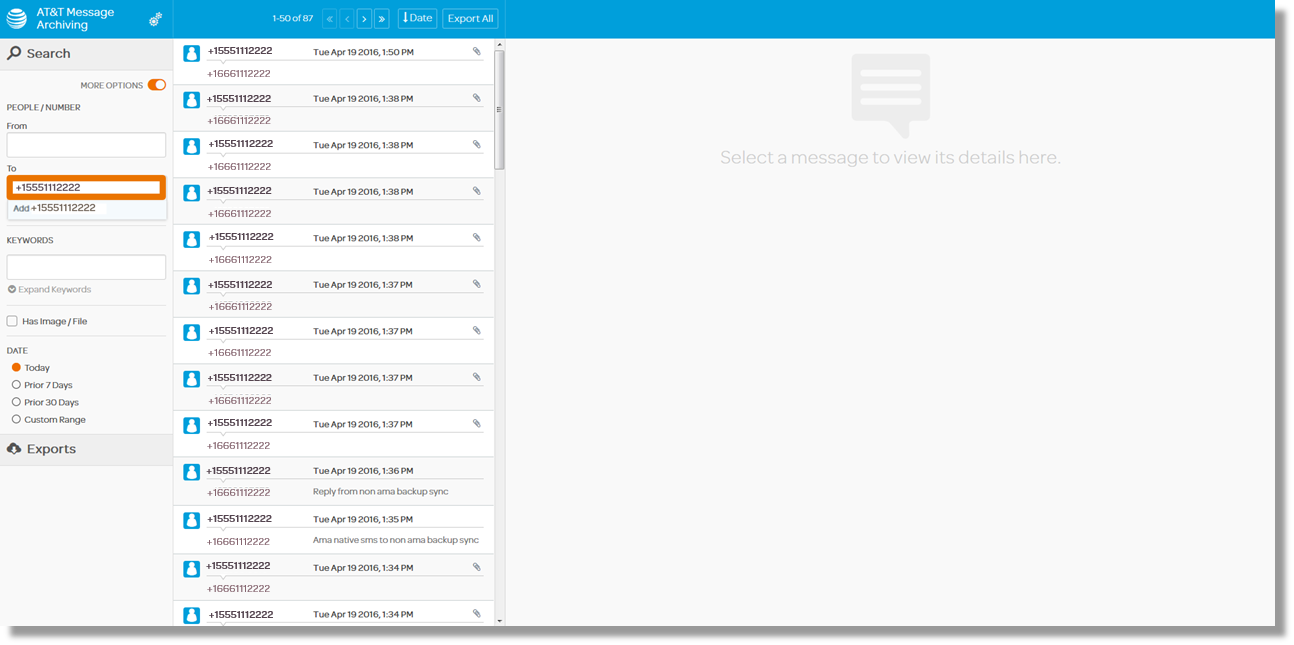Toggle the MORE OPTIONS switch
1294x645 pixels.
coord(157,85)
